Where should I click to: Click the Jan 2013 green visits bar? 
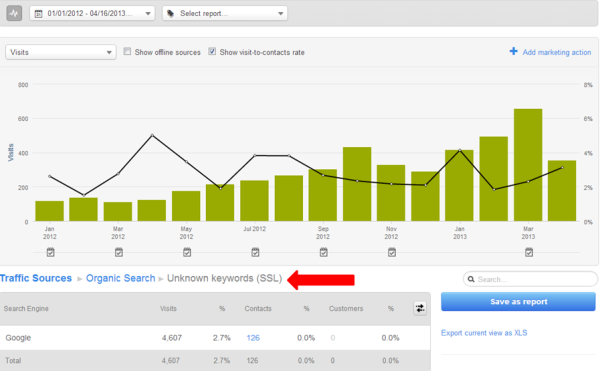[x=460, y=186]
